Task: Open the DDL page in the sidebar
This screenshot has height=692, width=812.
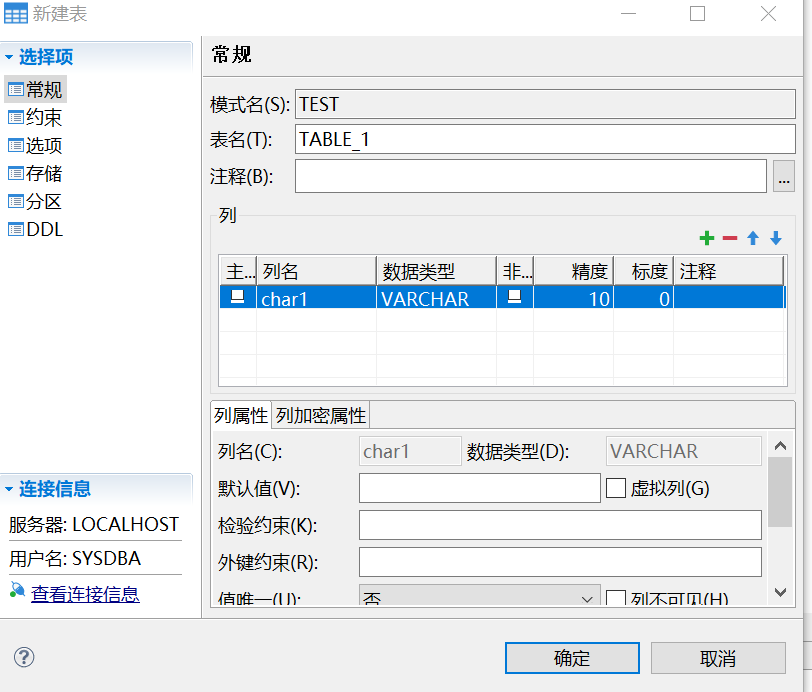Action: pyautogui.click(x=35, y=229)
